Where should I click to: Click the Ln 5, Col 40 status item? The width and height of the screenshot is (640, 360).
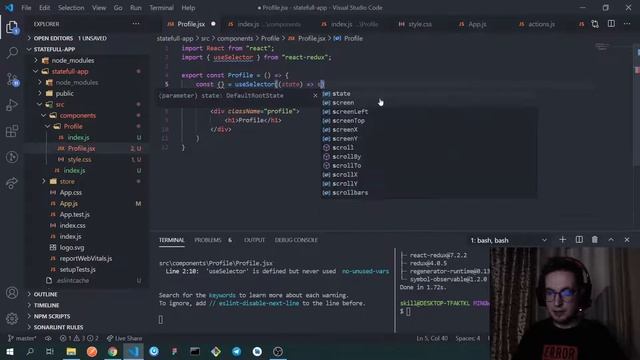coord(432,338)
